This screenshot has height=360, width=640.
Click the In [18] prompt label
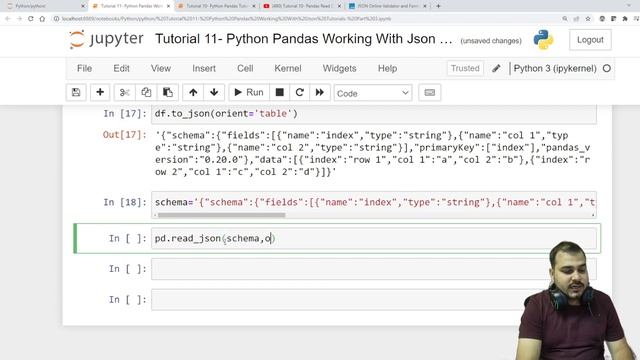coord(124,202)
